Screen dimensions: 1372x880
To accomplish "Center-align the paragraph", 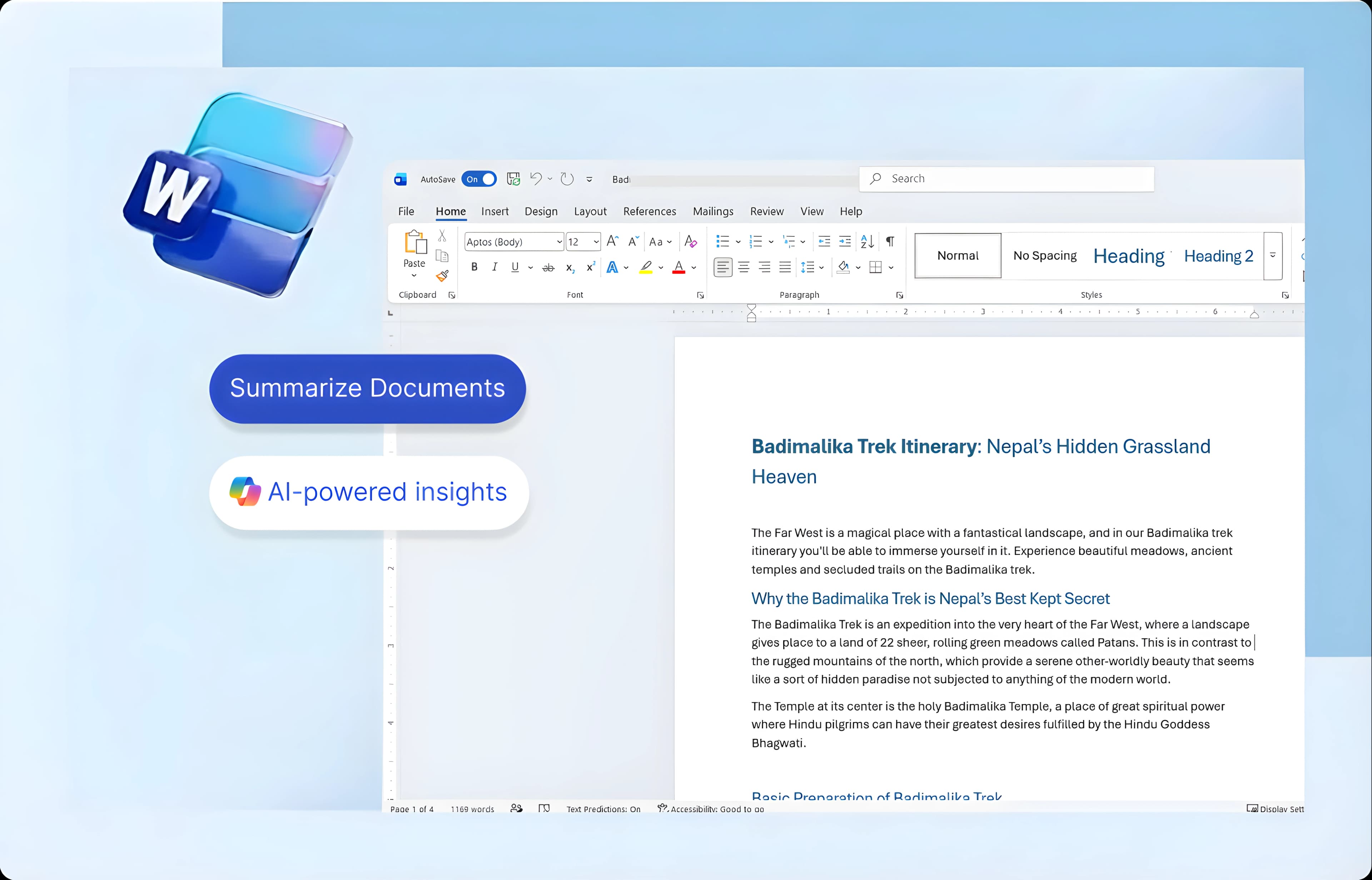I will (744, 267).
